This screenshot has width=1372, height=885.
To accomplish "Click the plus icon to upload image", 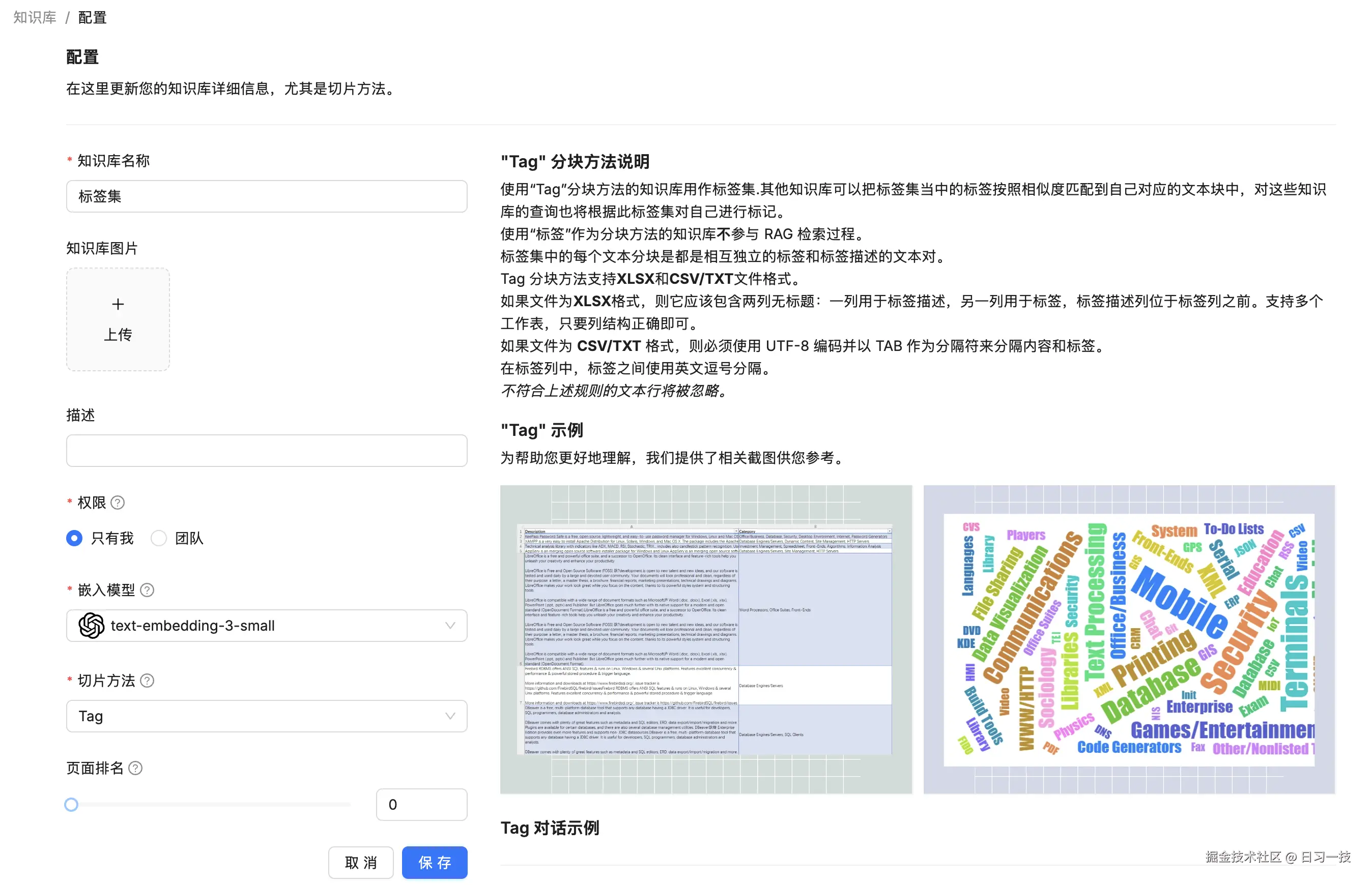I will pos(118,305).
